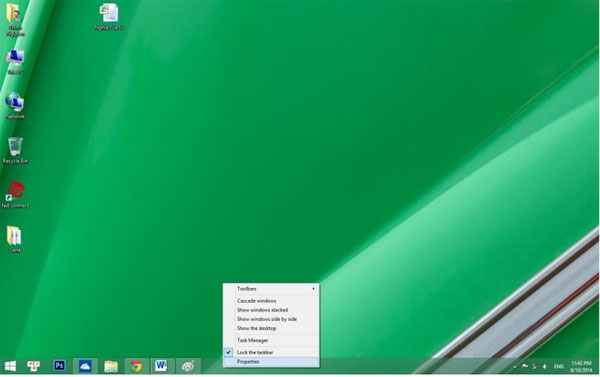Select the Network desktop icon

coord(15,106)
